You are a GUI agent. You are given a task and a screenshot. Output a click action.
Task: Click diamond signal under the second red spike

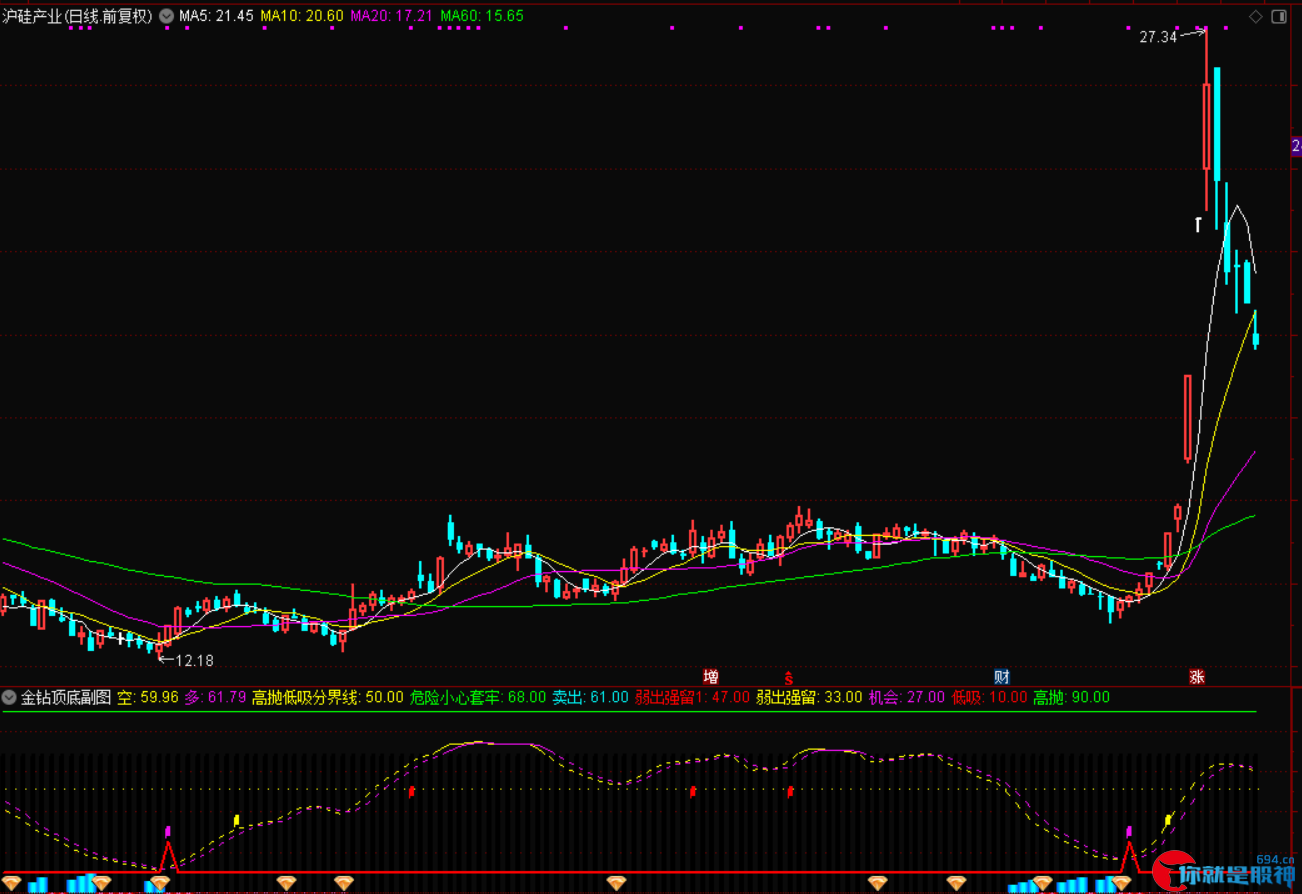1121,883
